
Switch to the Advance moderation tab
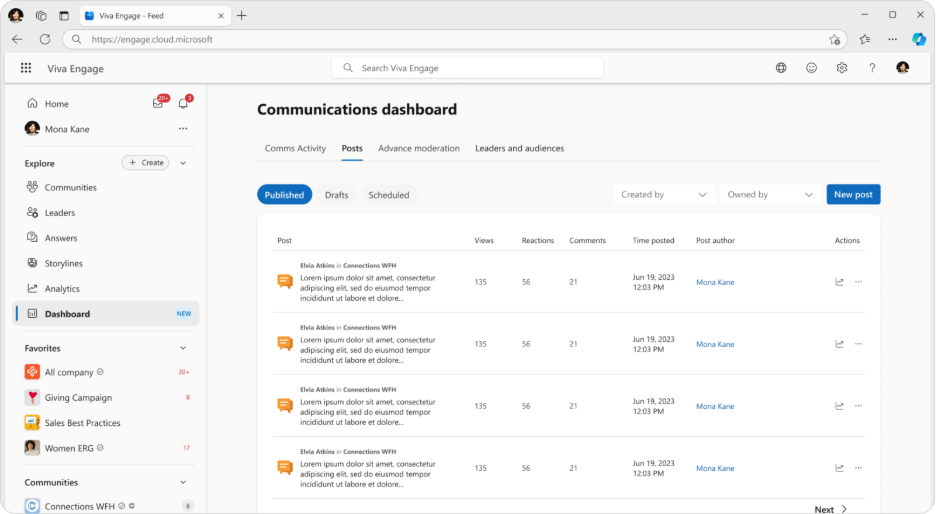pos(418,148)
